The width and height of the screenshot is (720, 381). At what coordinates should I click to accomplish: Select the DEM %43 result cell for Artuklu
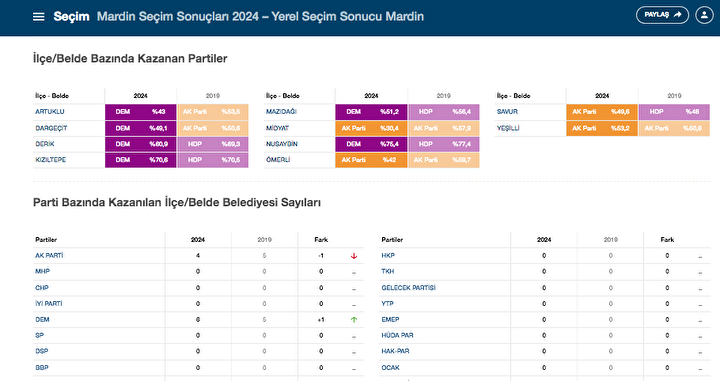[x=141, y=112]
